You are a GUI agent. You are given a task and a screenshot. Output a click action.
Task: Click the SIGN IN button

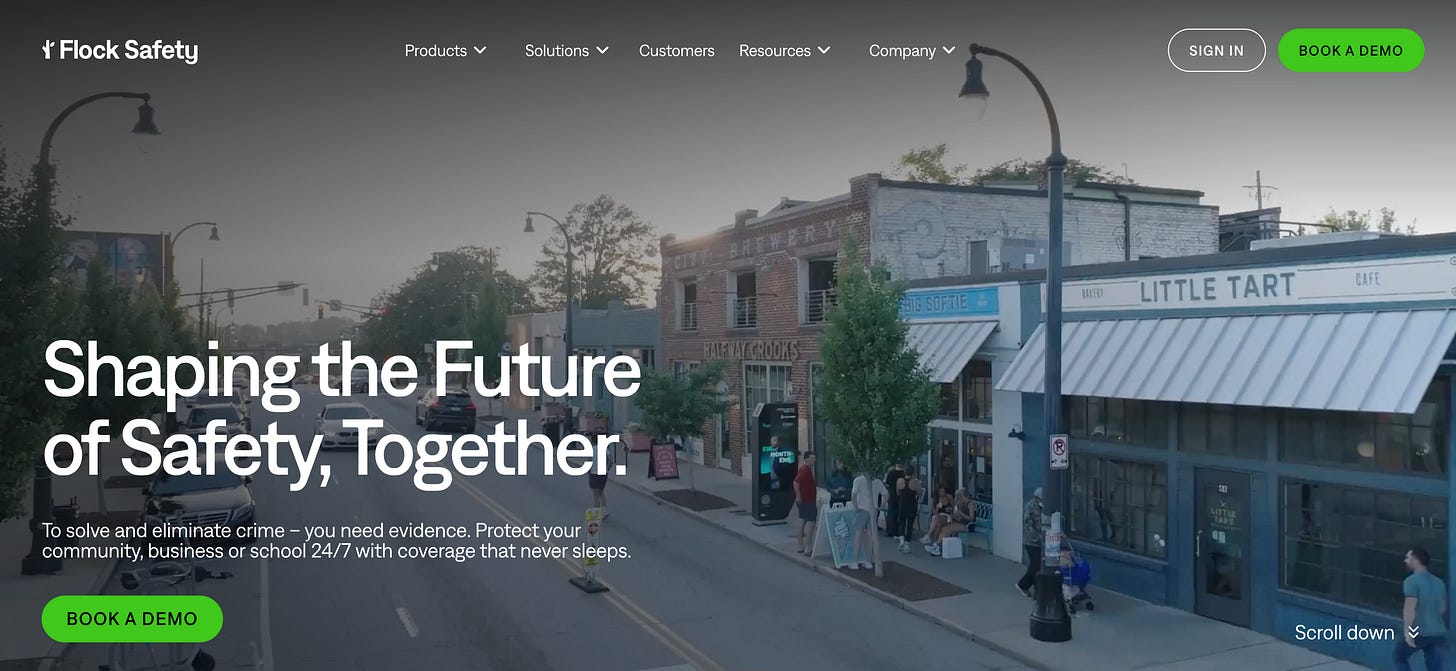click(x=1216, y=50)
